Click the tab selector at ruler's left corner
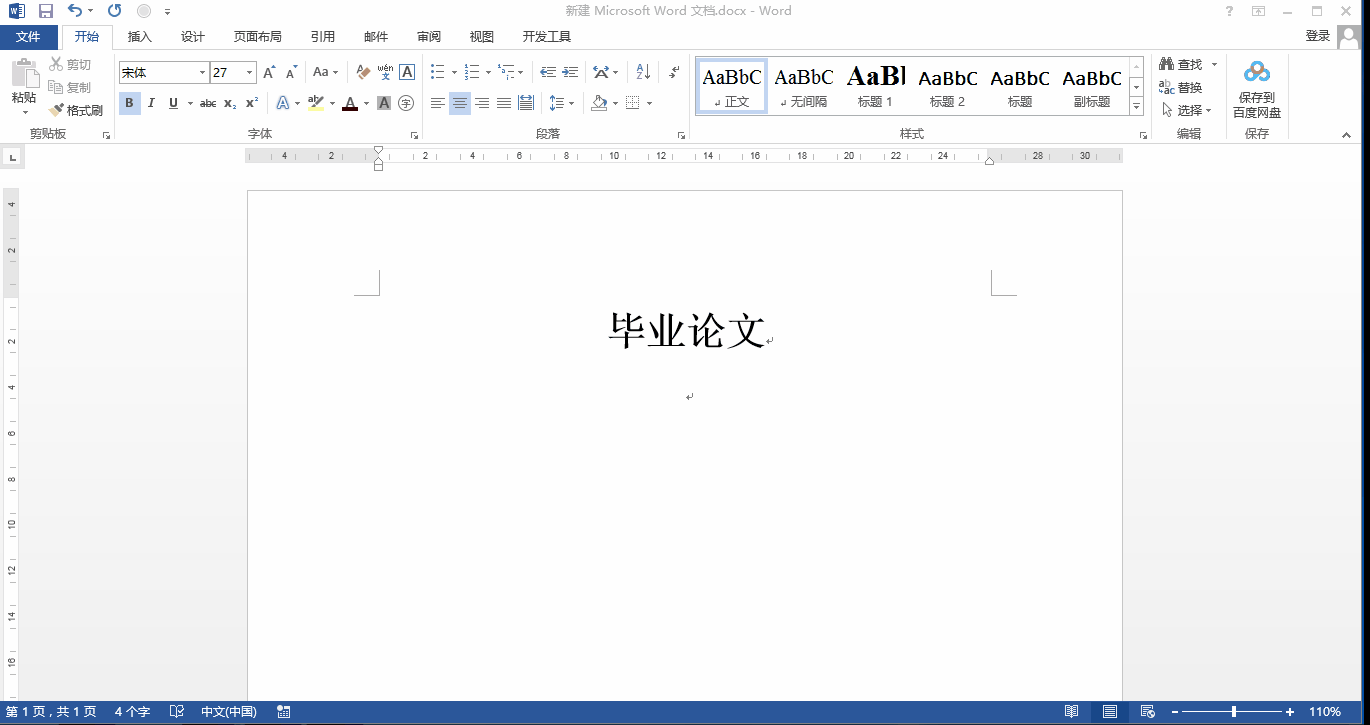 (12, 156)
